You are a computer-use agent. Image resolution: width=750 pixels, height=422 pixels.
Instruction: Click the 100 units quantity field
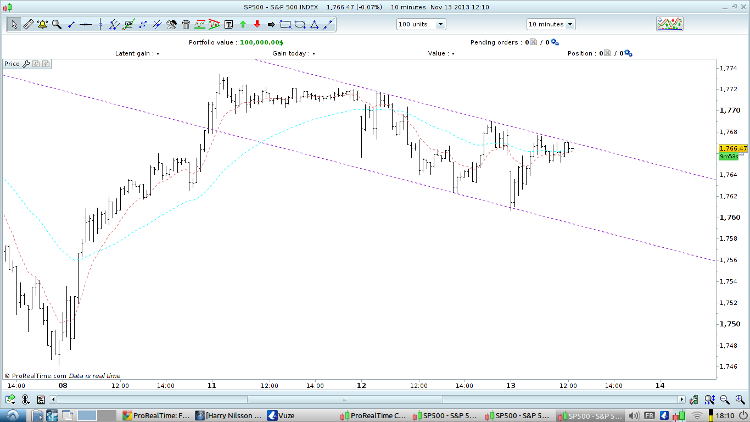pos(416,24)
